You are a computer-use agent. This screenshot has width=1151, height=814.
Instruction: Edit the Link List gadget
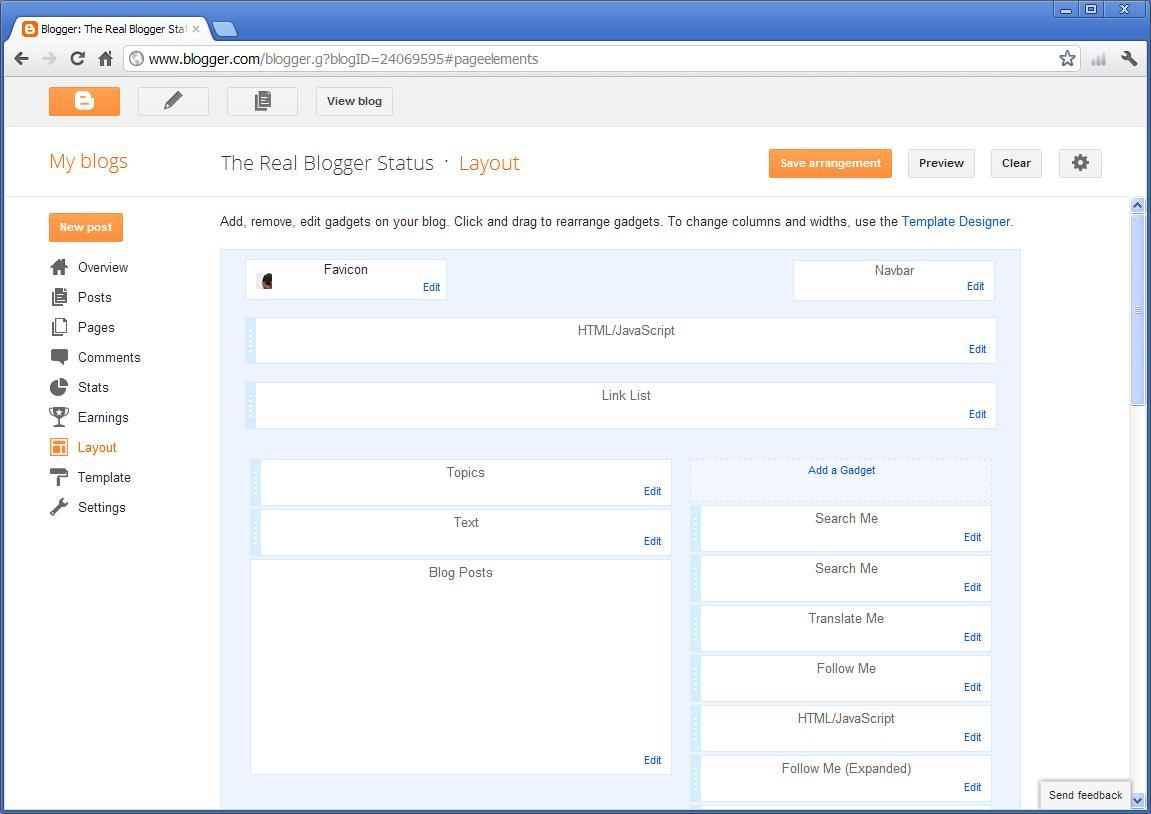pyautogui.click(x=978, y=415)
